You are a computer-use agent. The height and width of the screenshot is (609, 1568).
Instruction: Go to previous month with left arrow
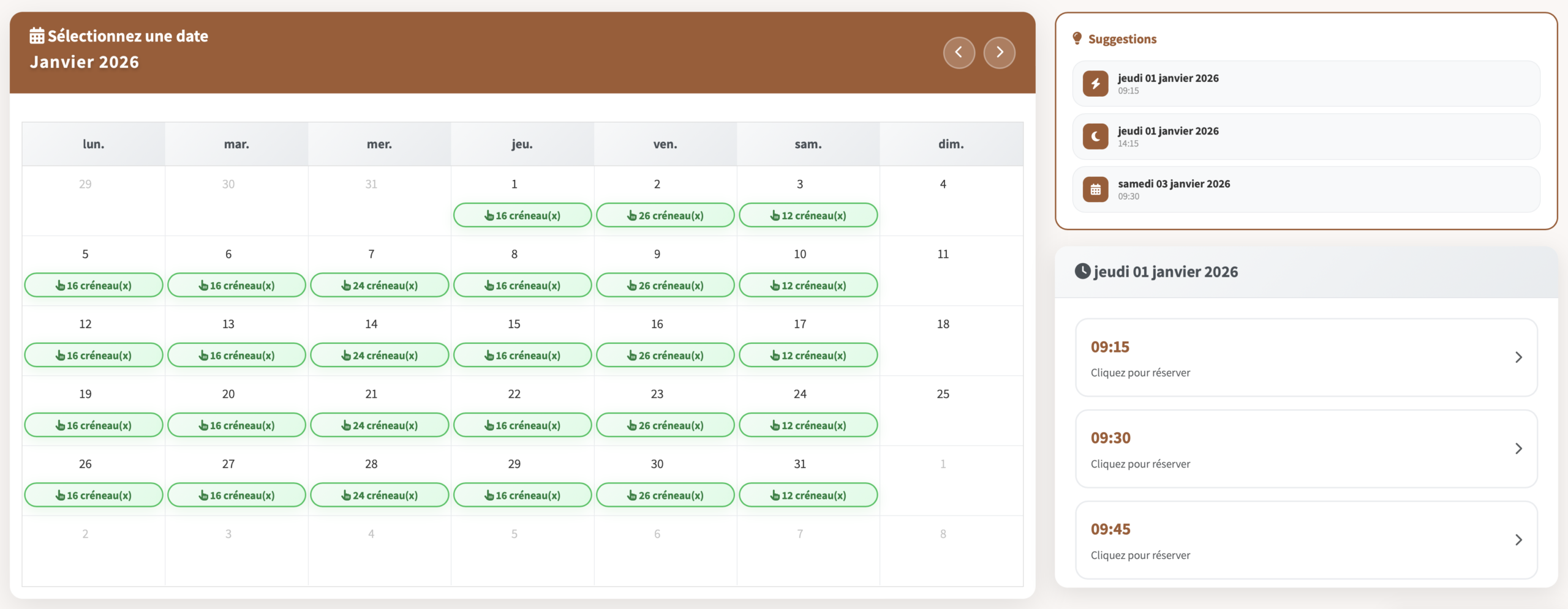(959, 53)
